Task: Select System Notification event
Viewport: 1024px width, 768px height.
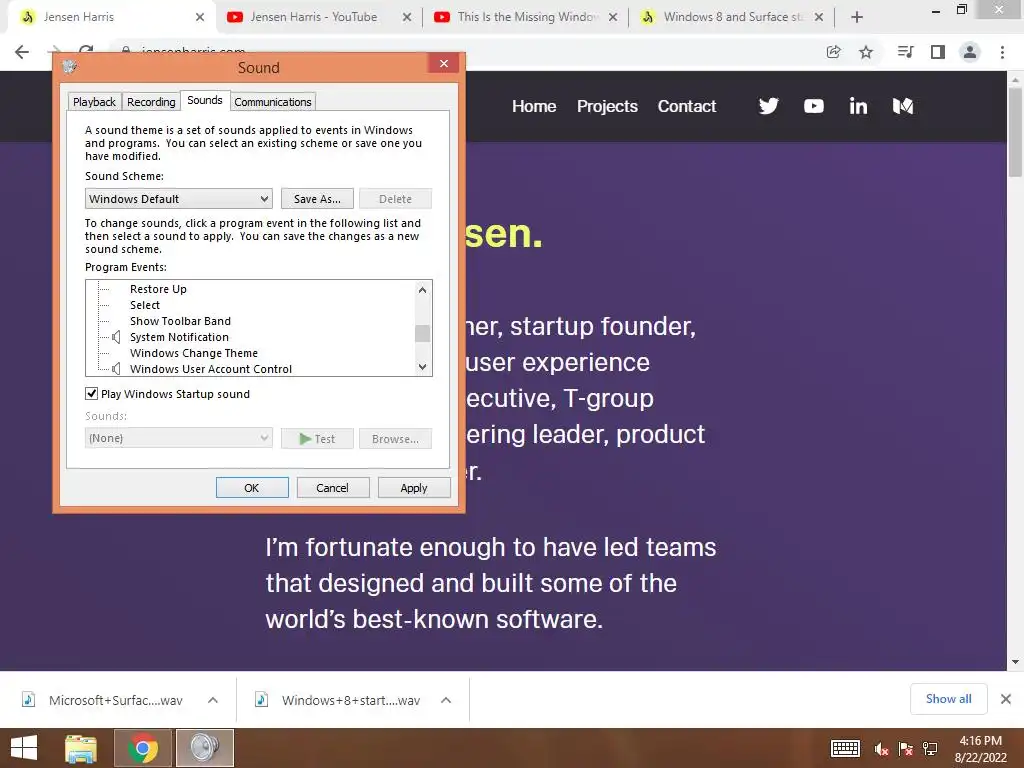Action: coord(179,337)
